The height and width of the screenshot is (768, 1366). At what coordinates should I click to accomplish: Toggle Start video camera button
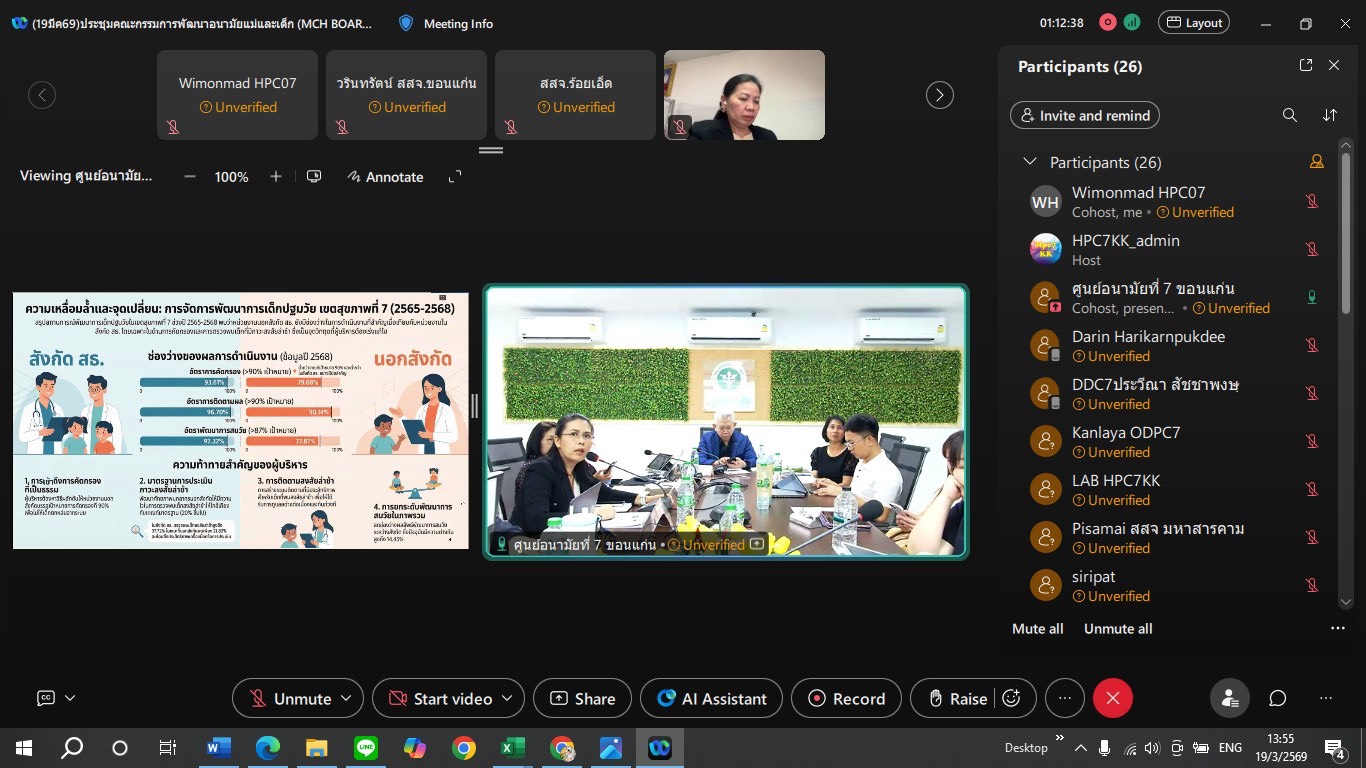(x=442, y=698)
